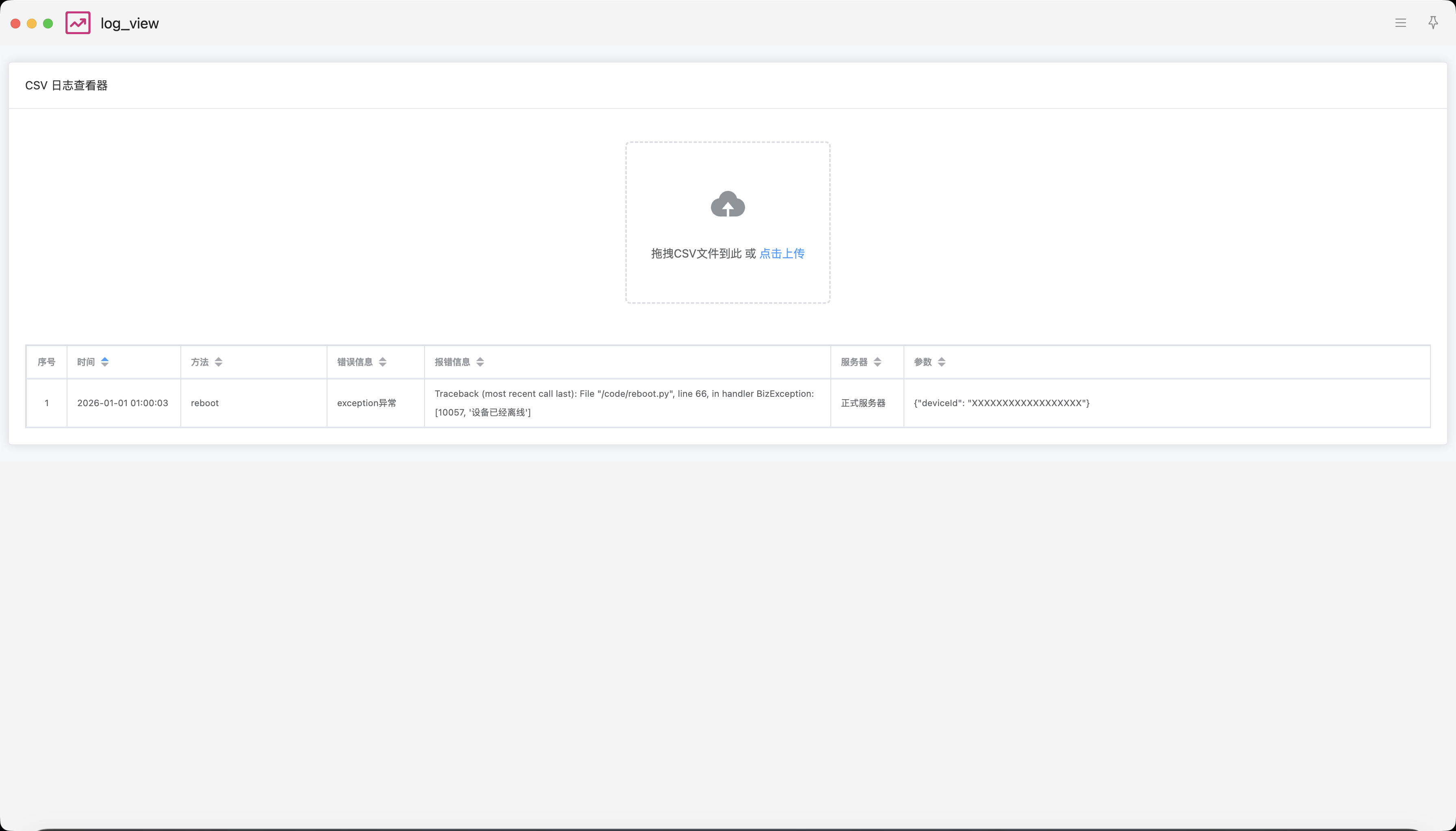Select the reboot method cell

pyautogui.click(x=205, y=403)
